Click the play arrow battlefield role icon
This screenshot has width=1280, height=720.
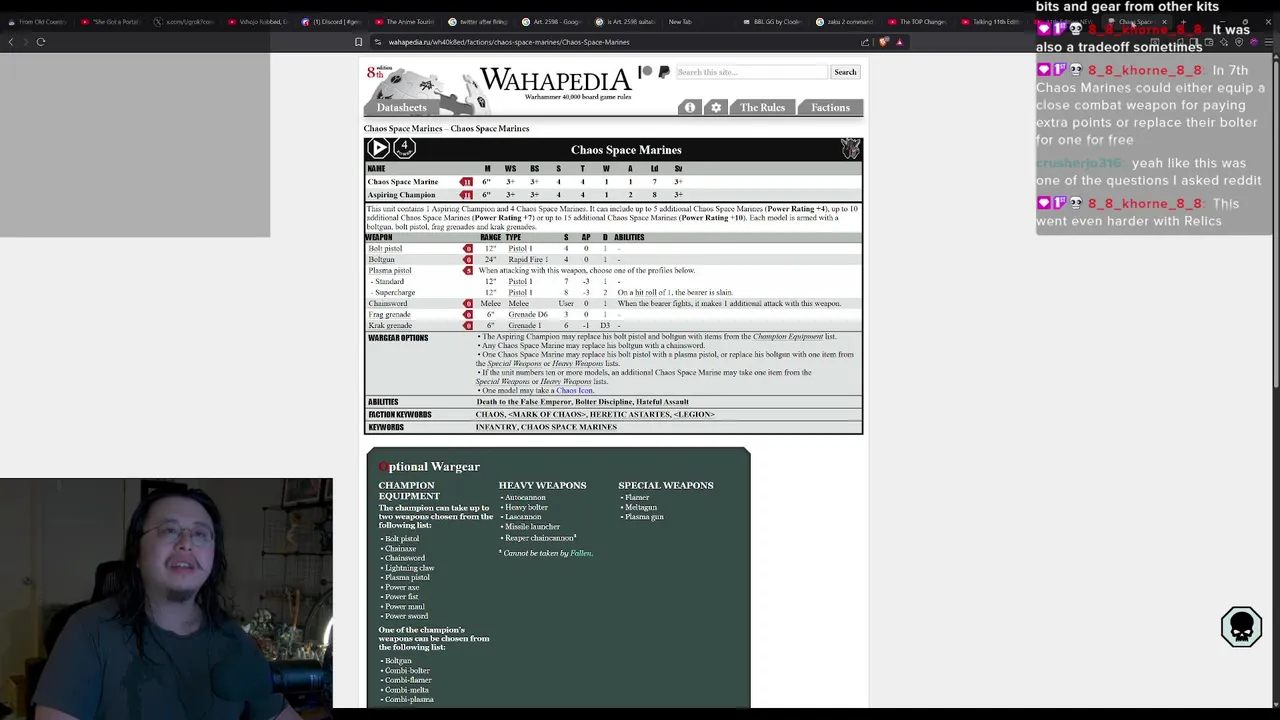tap(378, 148)
